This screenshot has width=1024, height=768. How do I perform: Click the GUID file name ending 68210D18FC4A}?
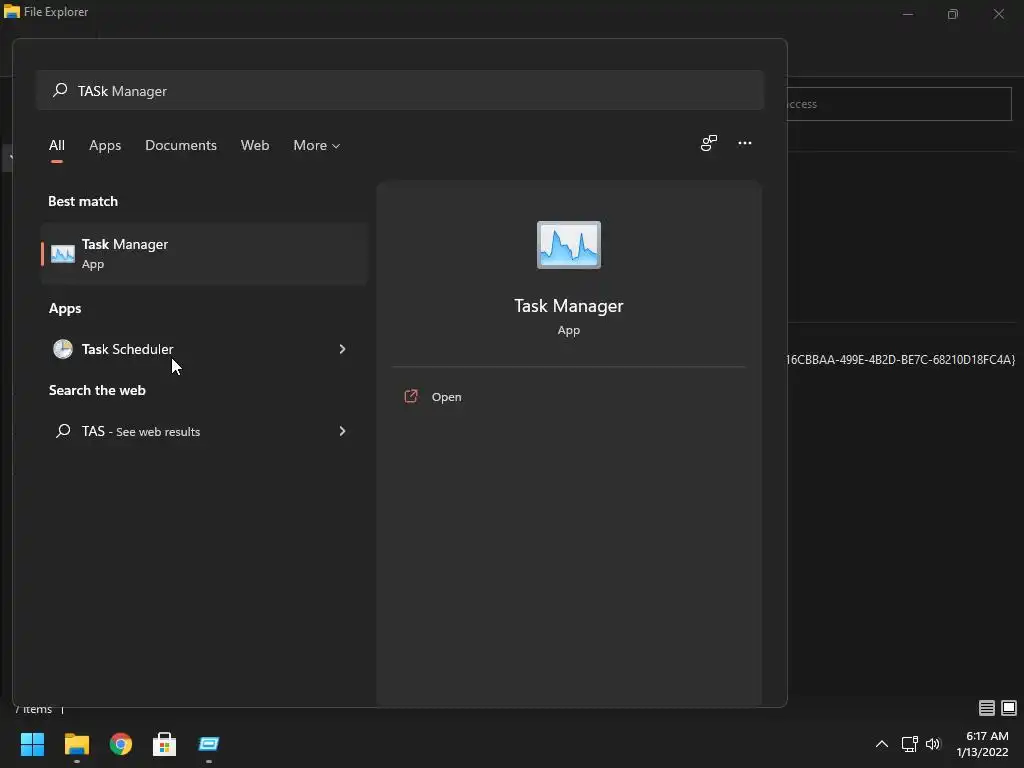click(901, 360)
